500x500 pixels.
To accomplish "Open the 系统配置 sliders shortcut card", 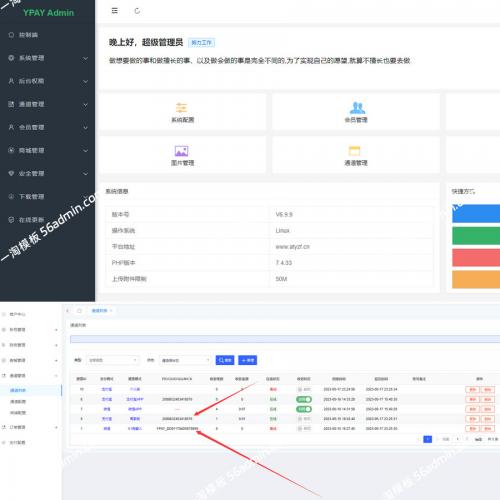I will [x=182, y=112].
